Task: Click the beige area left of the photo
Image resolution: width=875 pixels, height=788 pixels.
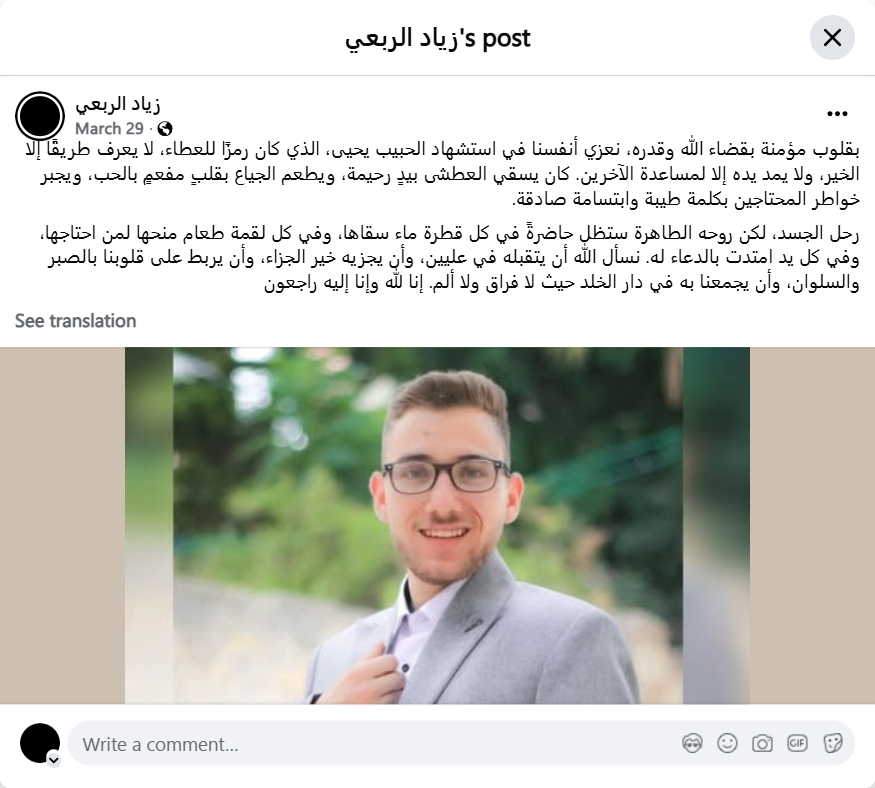Action: tap(62, 525)
